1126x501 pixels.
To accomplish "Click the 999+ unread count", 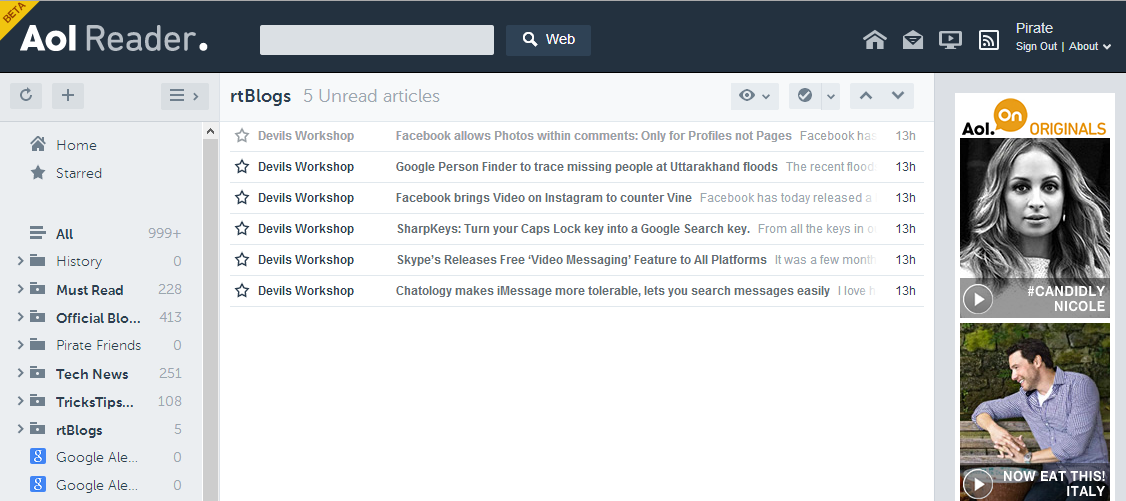I will pos(164,234).
